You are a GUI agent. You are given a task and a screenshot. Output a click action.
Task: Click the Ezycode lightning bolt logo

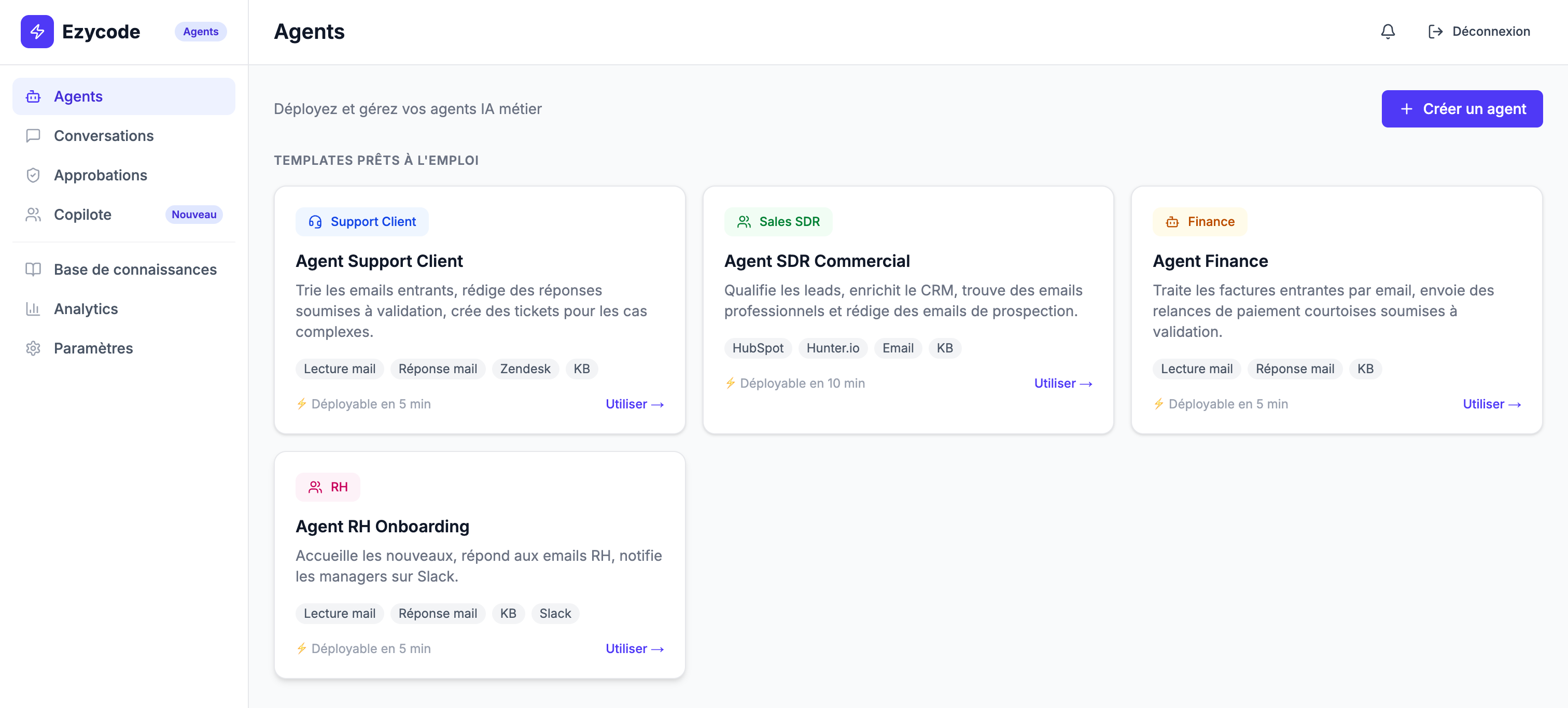[36, 31]
